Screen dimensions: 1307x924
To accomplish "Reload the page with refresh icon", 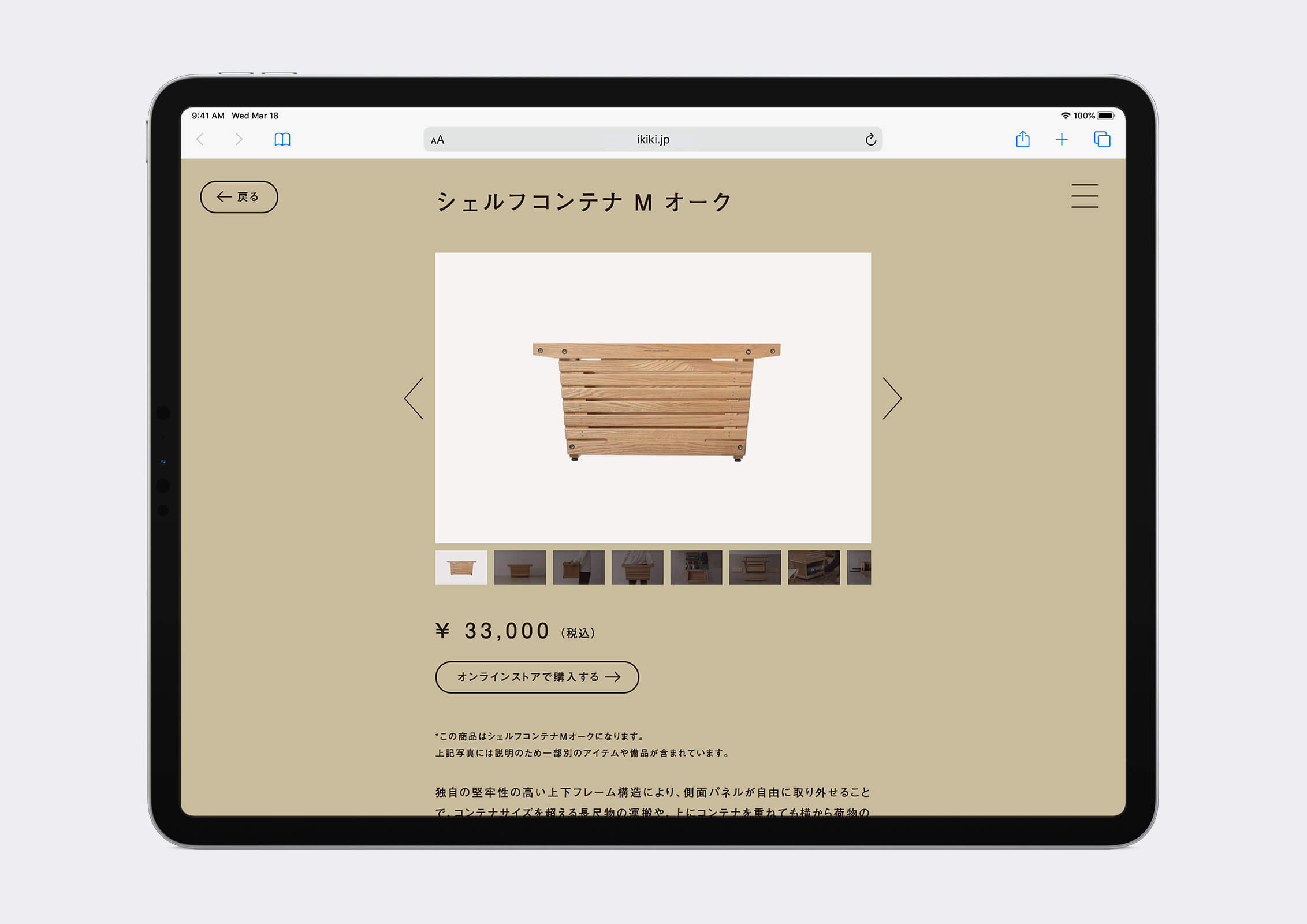I will (x=870, y=140).
